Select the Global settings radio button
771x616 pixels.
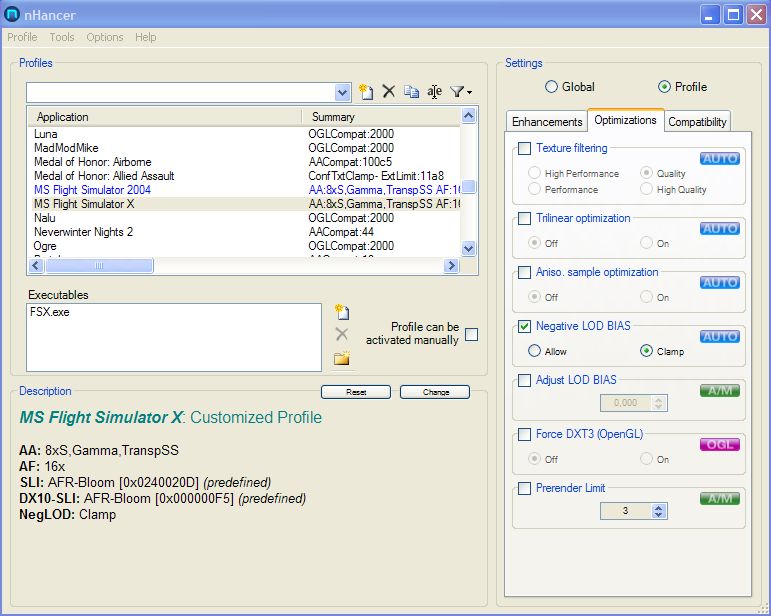pos(551,87)
